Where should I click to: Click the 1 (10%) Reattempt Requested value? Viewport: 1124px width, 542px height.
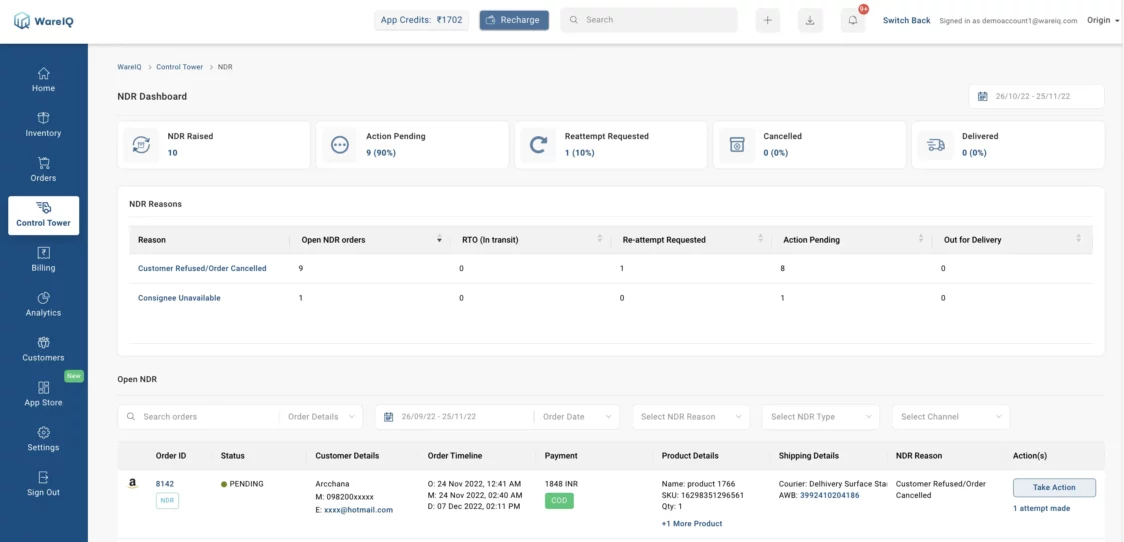point(579,153)
